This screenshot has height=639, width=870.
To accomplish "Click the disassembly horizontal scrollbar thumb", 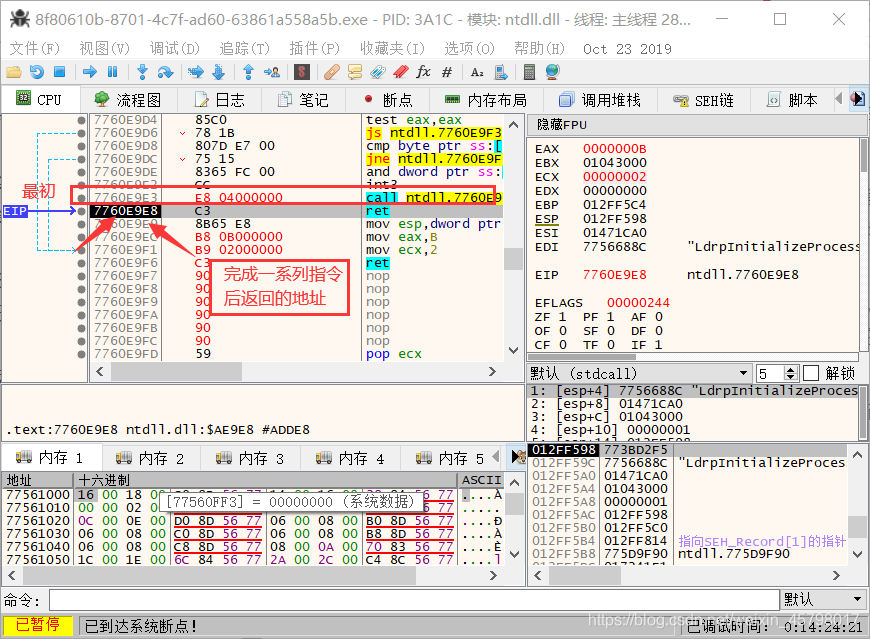I will point(176,371).
